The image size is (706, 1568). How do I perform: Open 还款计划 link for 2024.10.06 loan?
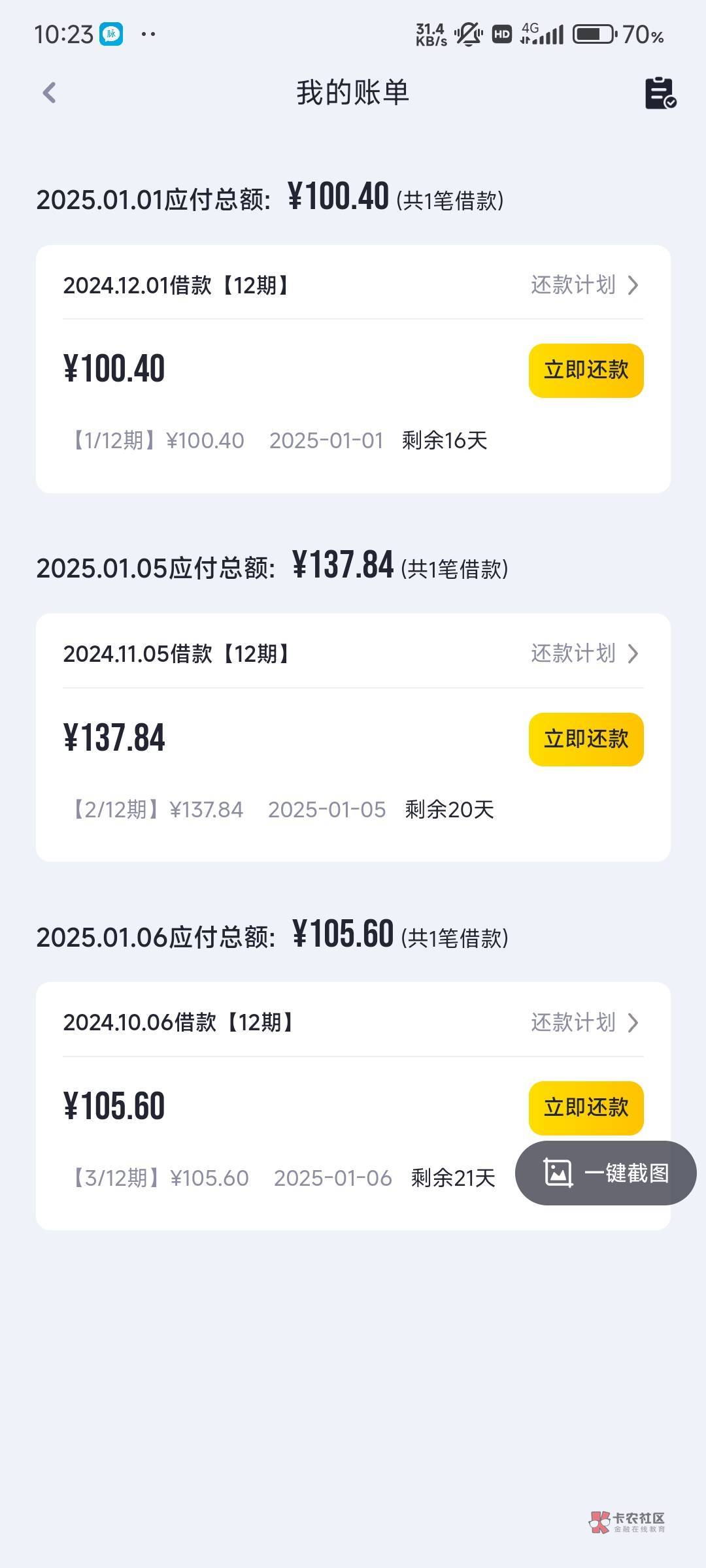click(x=573, y=1022)
